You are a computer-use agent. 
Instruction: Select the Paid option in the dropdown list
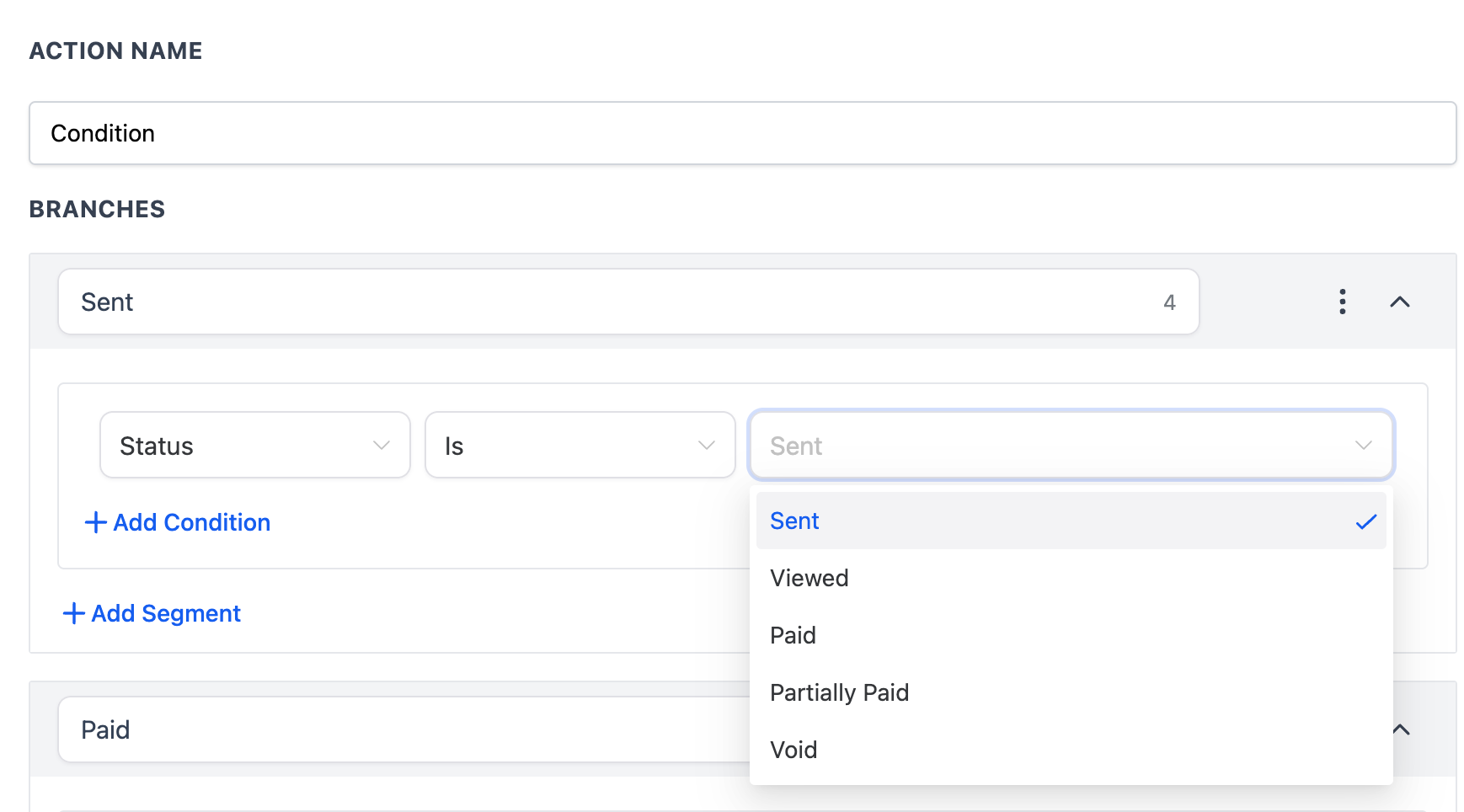pyautogui.click(x=793, y=635)
